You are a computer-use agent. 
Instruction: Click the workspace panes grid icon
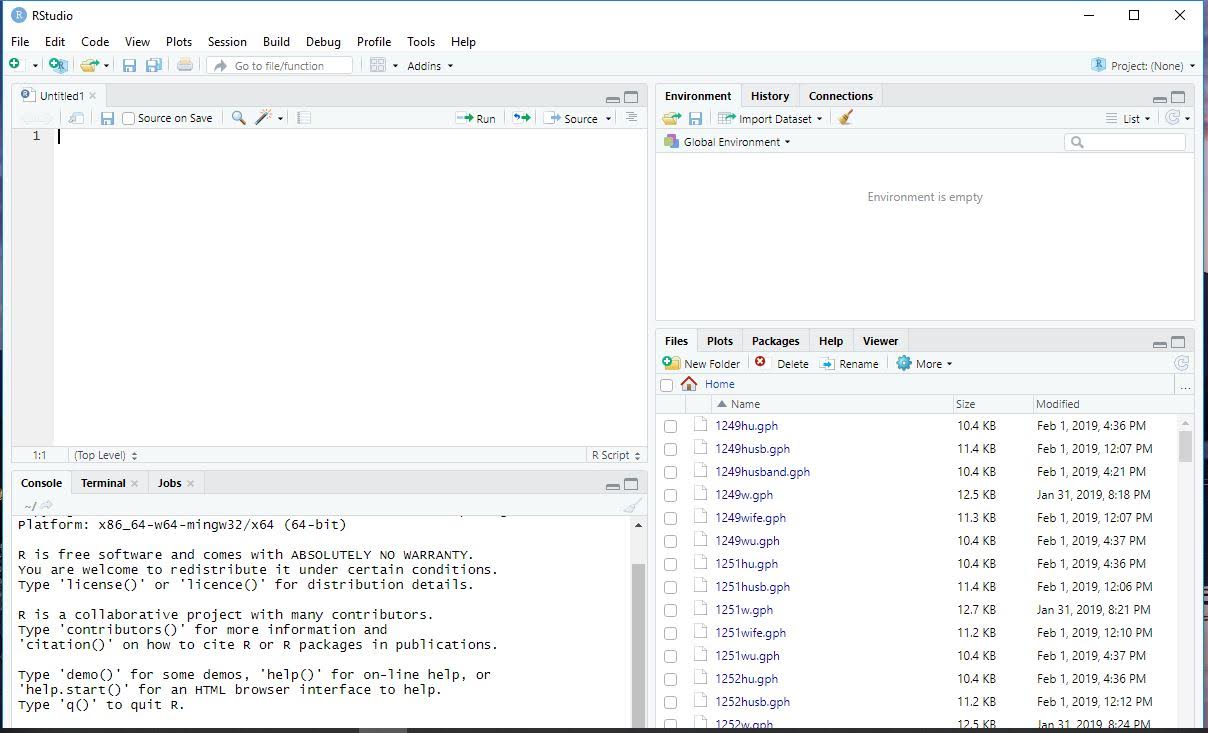tap(378, 65)
